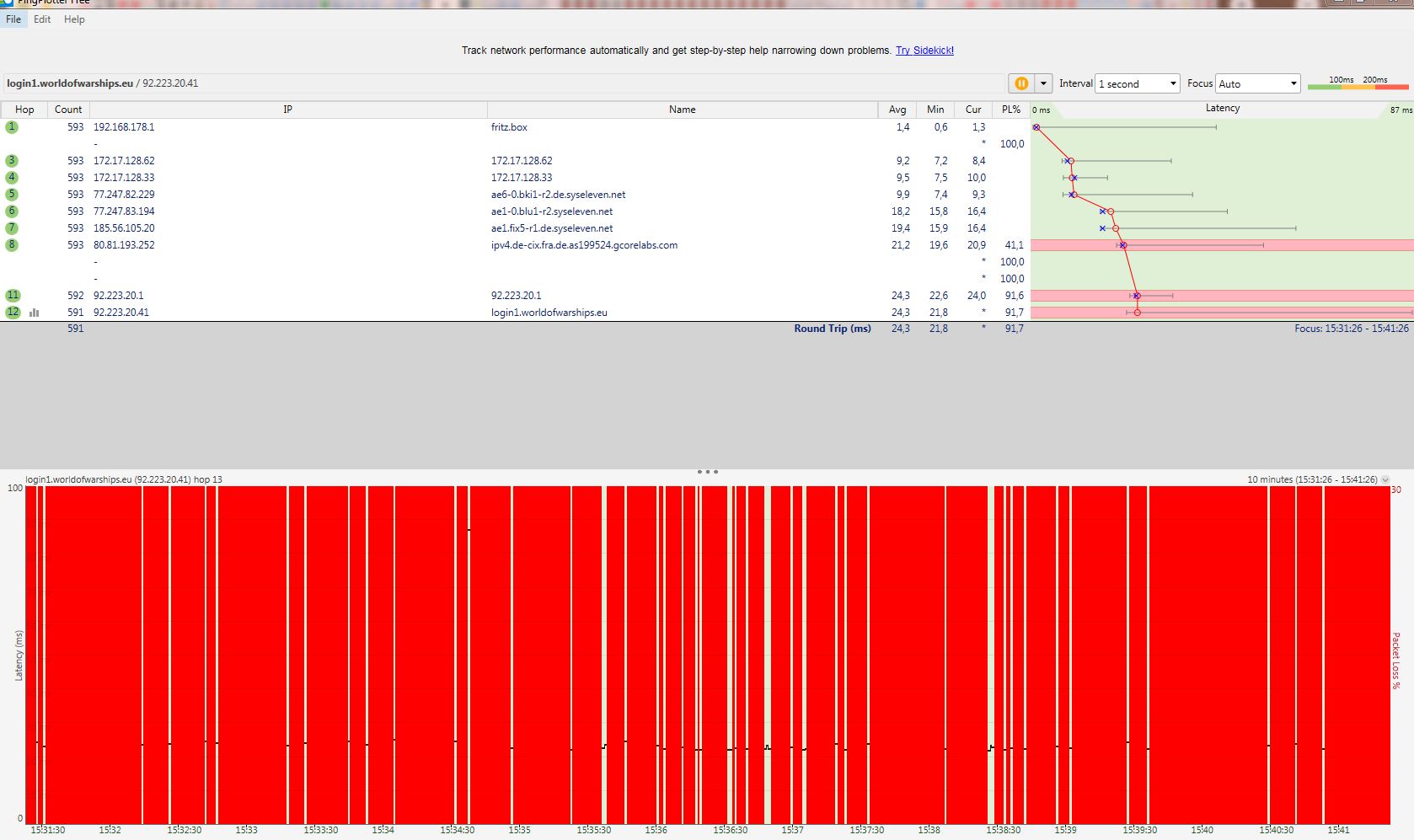This screenshot has height=840, width=1414.
Task: Open the arrow menu beside the pause button
Action: [x=1043, y=83]
